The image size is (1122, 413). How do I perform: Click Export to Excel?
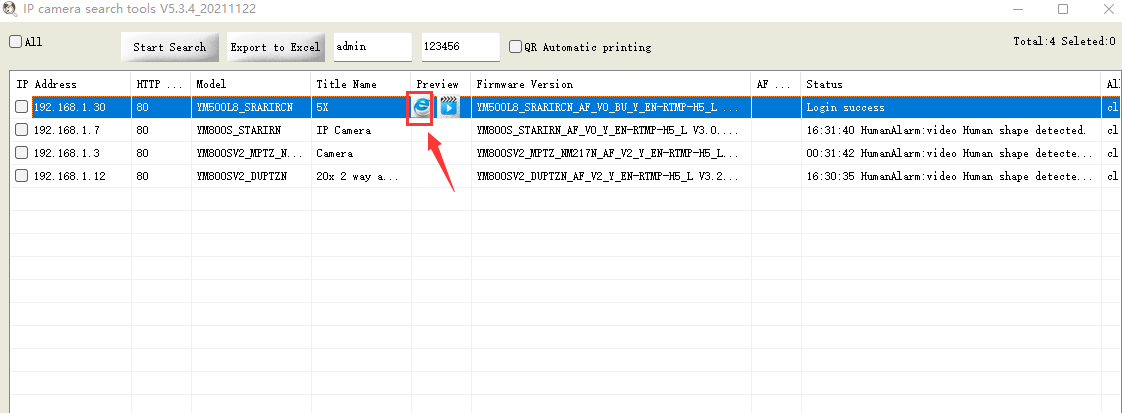[275, 47]
